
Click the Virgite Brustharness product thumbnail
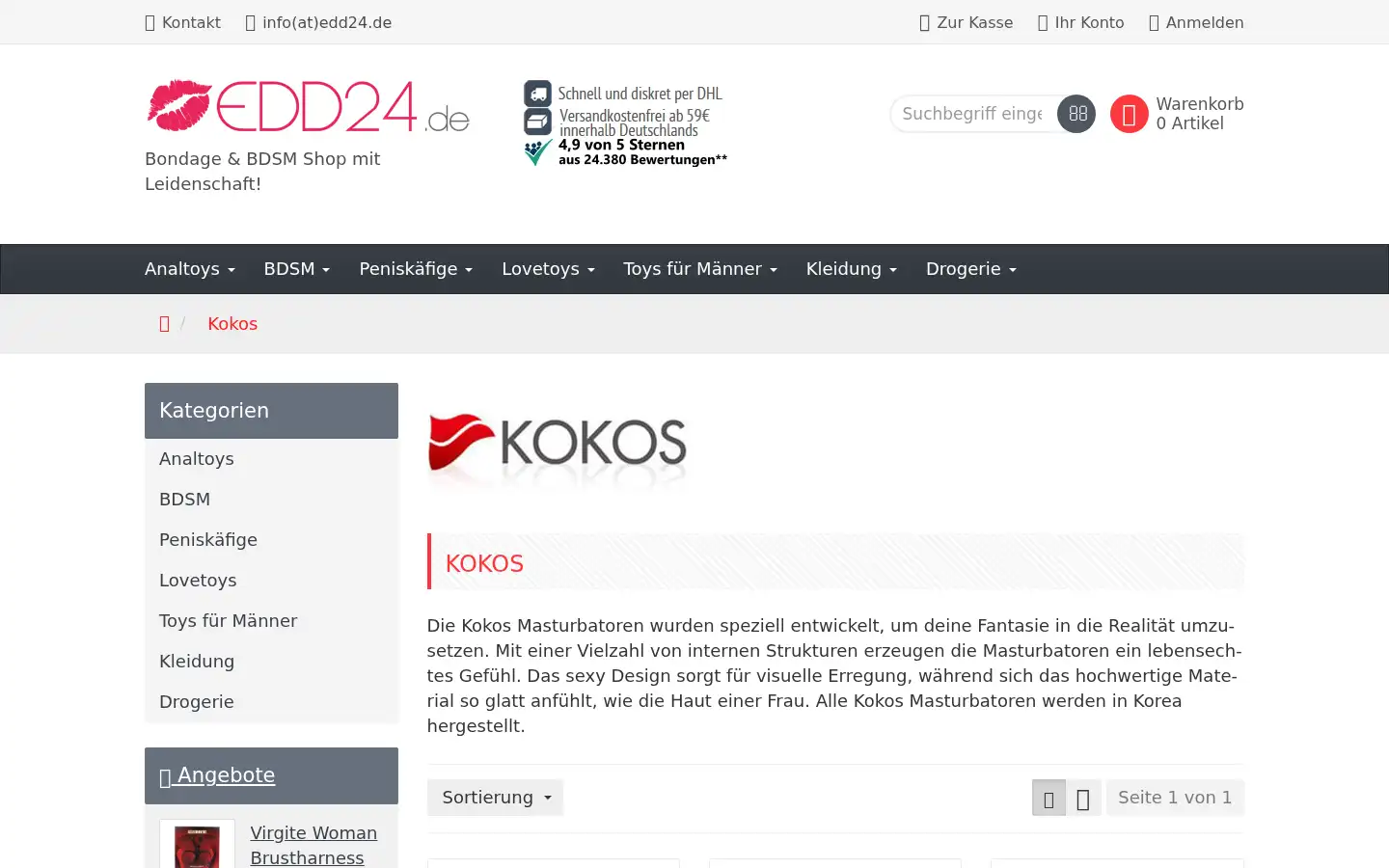(x=197, y=845)
